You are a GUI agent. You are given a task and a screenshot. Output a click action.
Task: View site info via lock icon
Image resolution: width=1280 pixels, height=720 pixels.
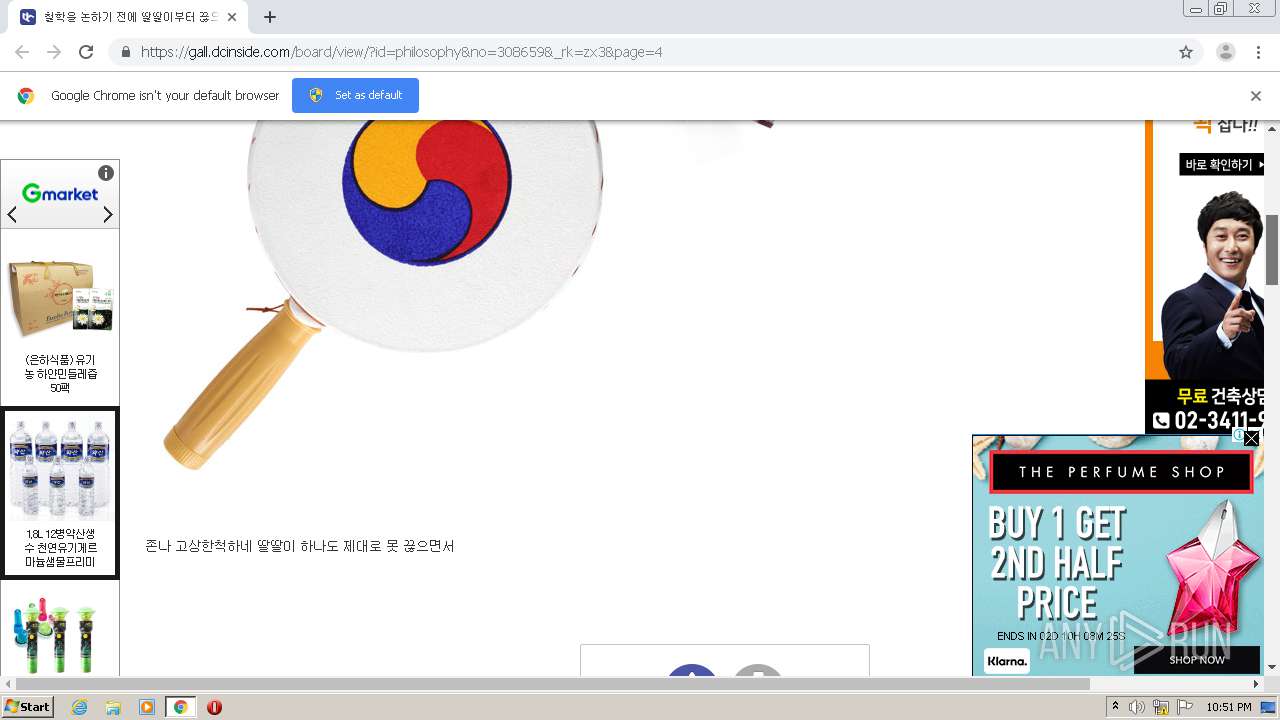pyautogui.click(x=125, y=52)
